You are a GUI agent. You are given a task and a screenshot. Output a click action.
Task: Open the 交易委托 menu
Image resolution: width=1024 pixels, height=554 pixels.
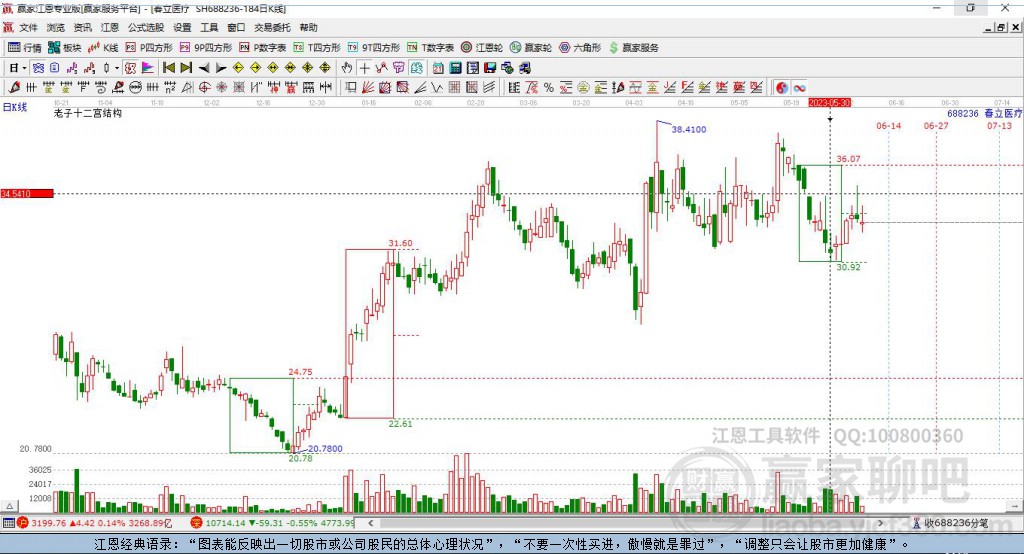pyautogui.click(x=272, y=27)
